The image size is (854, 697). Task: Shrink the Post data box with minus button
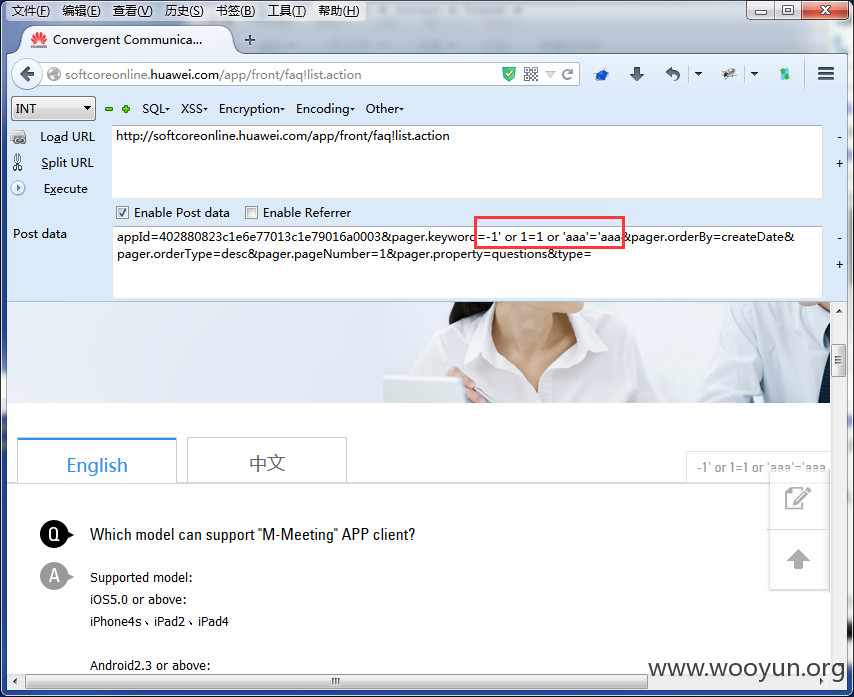839,239
